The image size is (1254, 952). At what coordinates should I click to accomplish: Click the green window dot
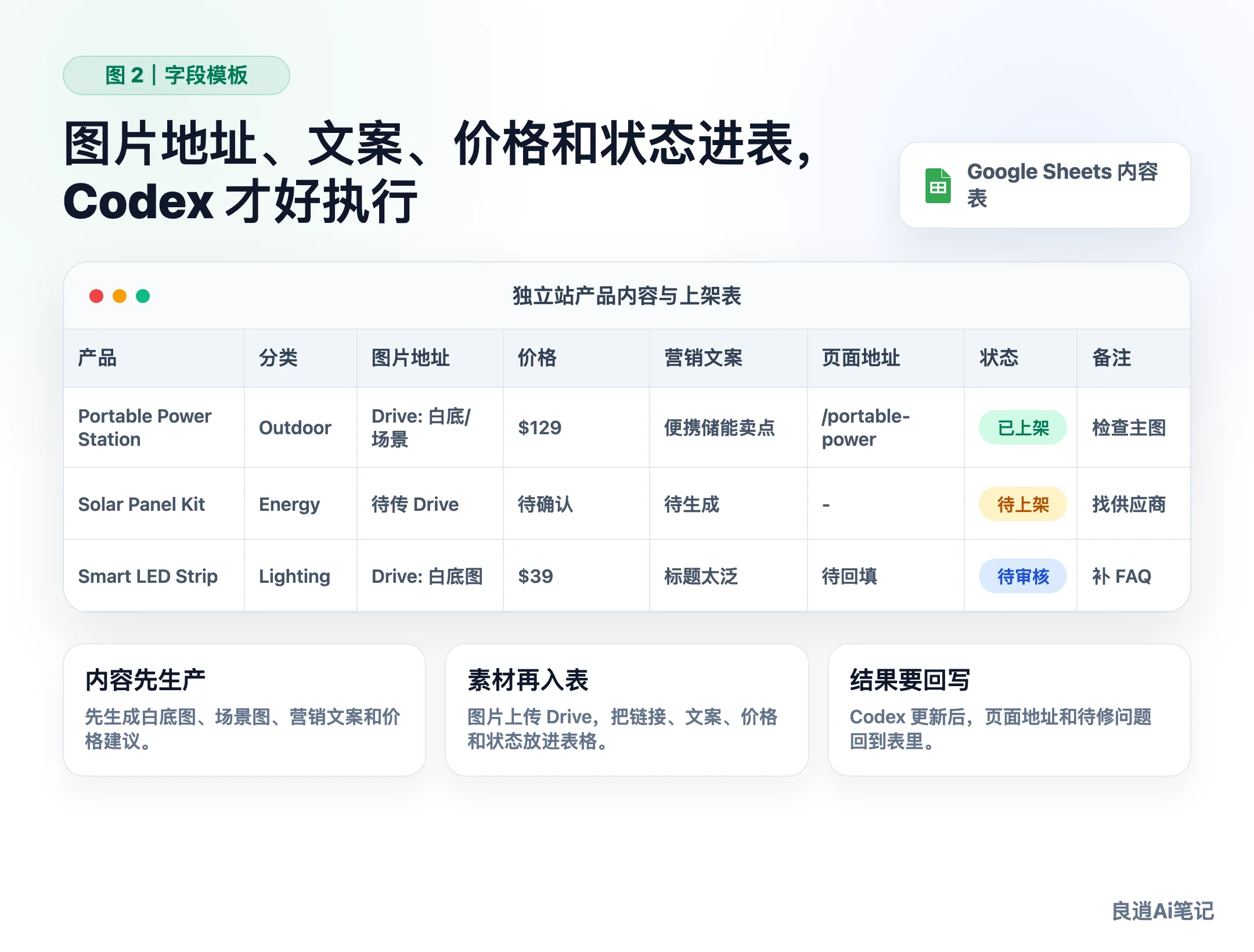[143, 296]
